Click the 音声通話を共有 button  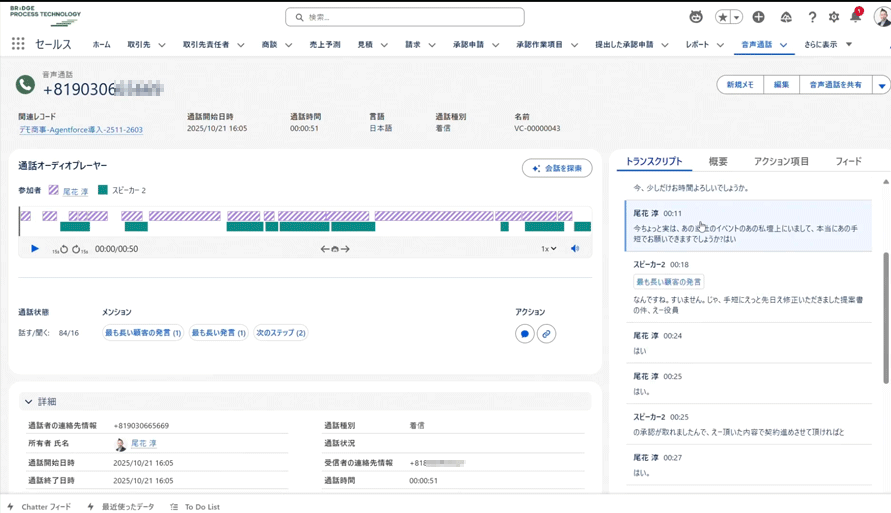[835, 85]
